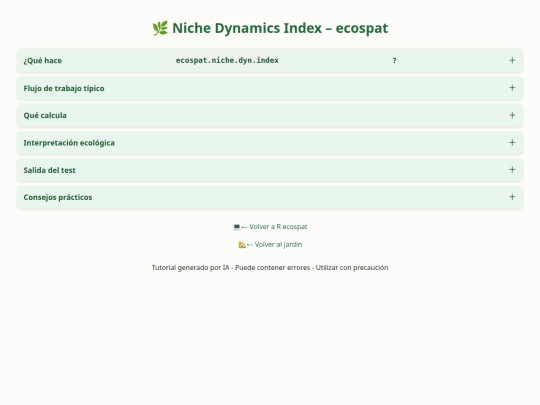Click the 'Niche Dynamics Index – ecospat' title
This screenshot has width=540, height=405.
point(280,28)
